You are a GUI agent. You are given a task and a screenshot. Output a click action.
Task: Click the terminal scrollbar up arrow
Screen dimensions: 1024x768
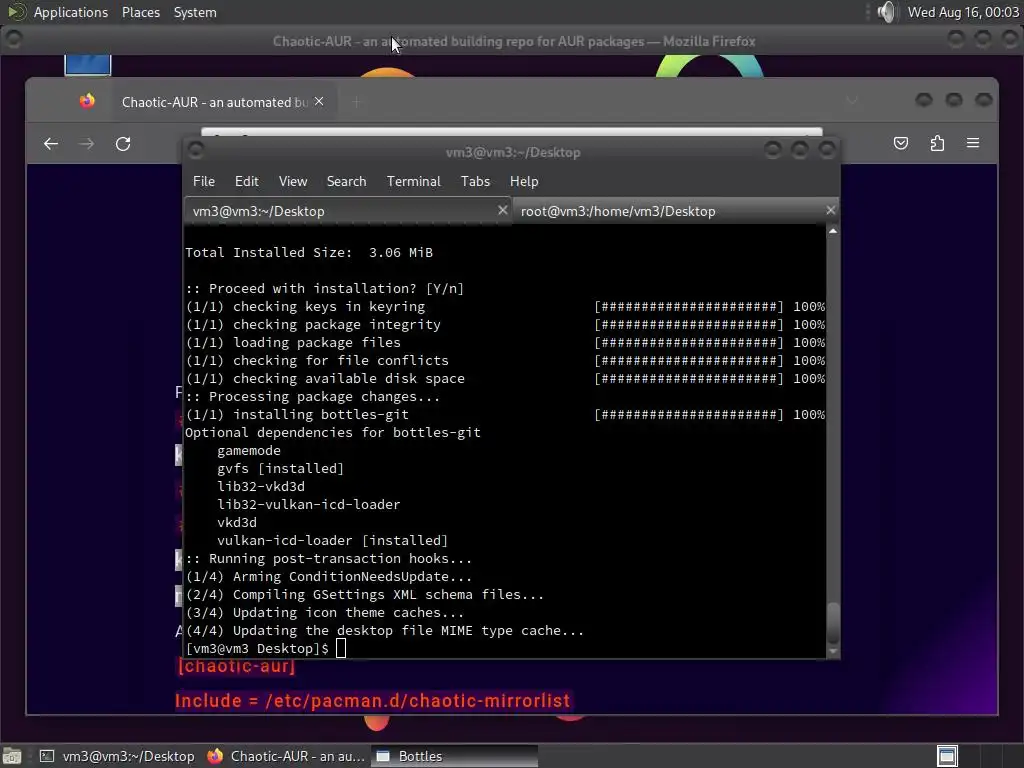pos(833,231)
